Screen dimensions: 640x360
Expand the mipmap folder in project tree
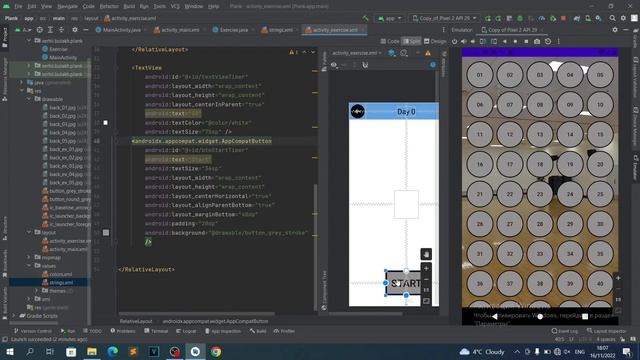coord(29,258)
